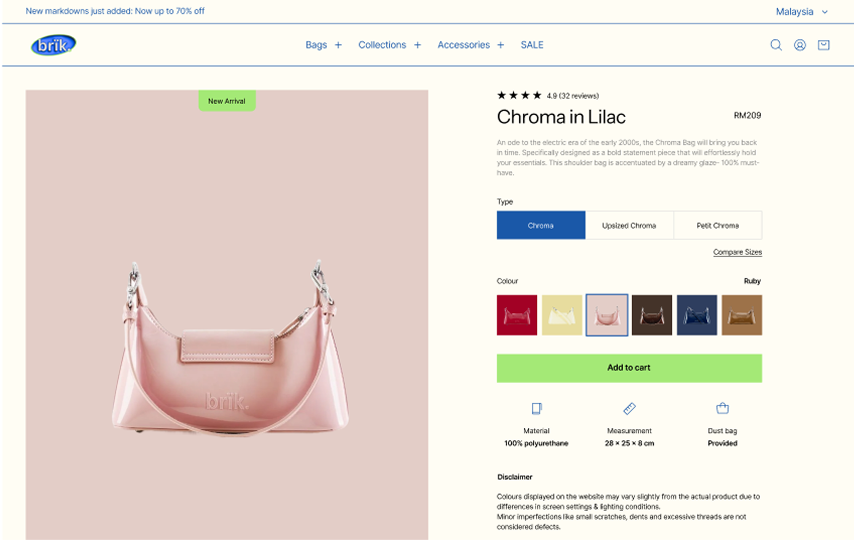Expand the Collections menu plus sign
The height and width of the screenshot is (540, 854).
pyautogui.click(x=417, y=45)
